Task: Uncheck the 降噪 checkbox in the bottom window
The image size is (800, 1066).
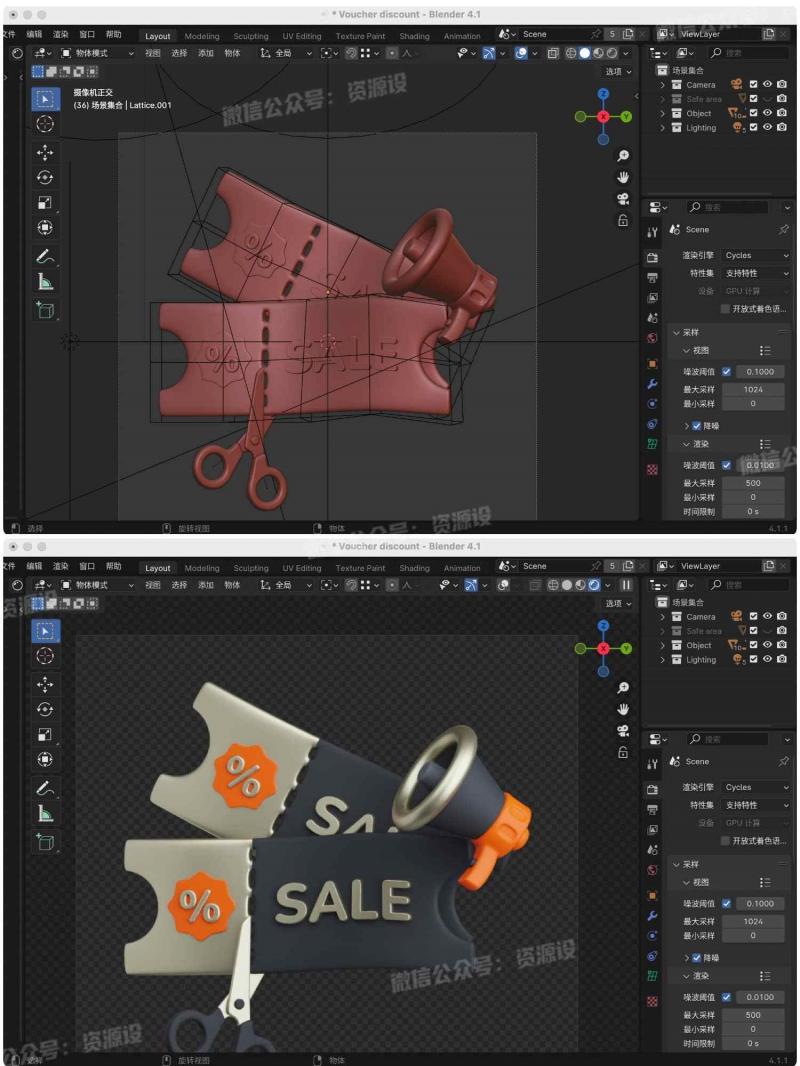Action: click(x=697, y=957)
